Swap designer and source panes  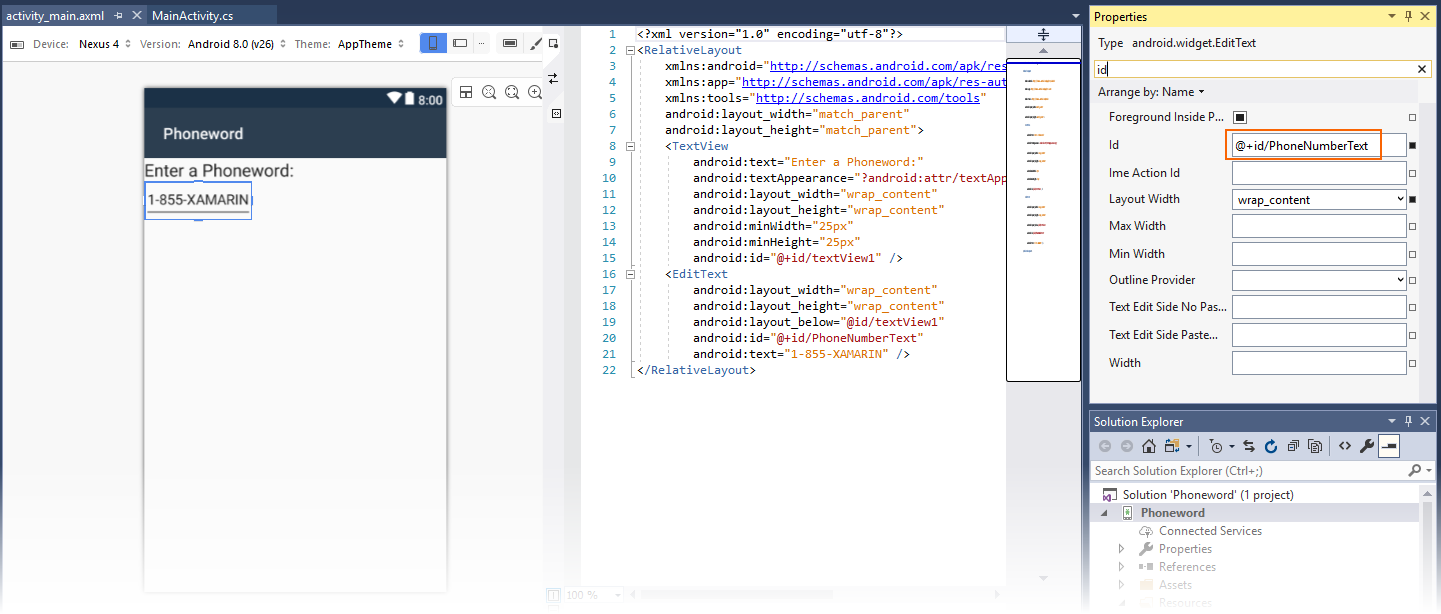tap(552, 78)
